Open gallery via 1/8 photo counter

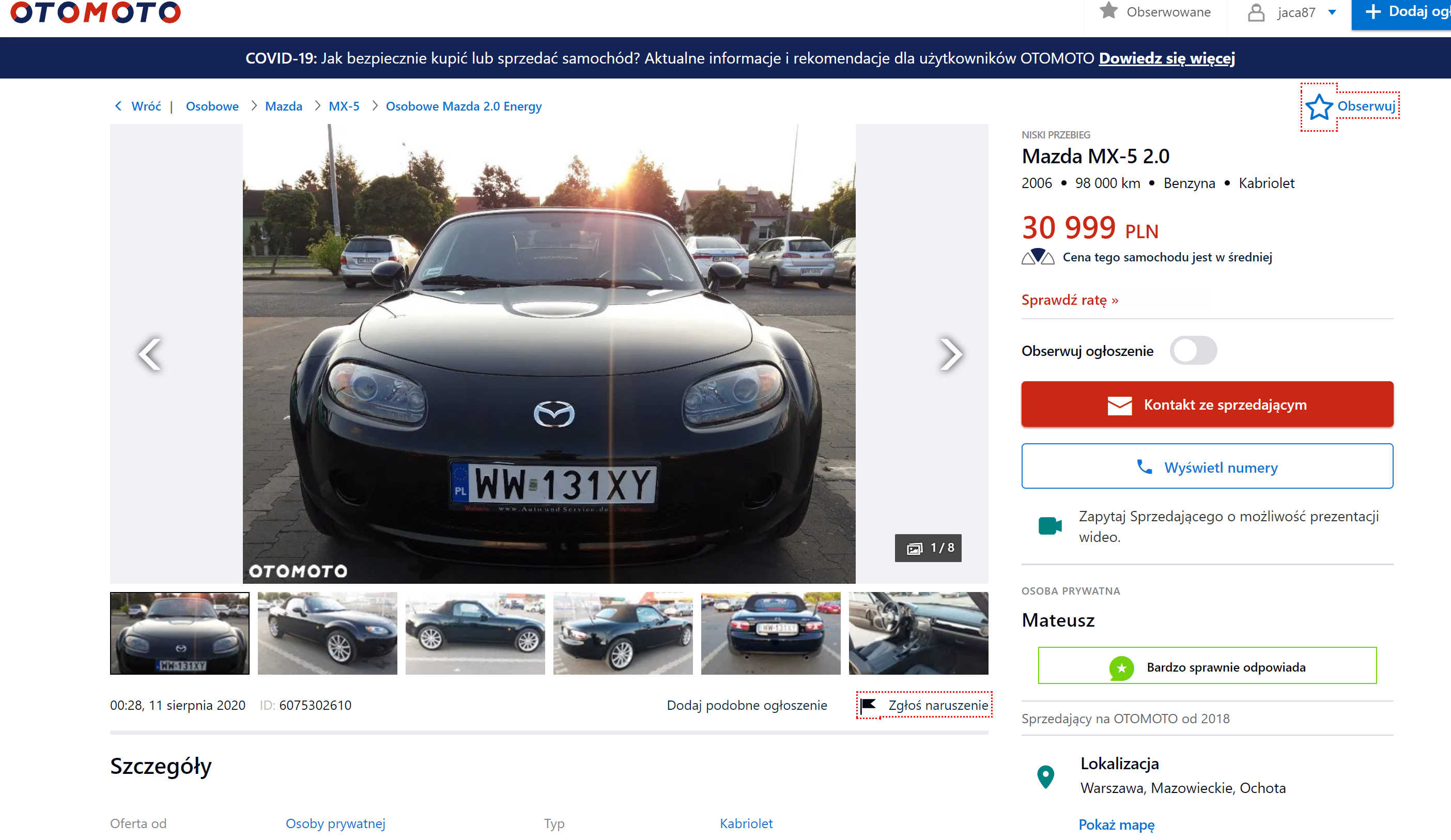(928, 548)
